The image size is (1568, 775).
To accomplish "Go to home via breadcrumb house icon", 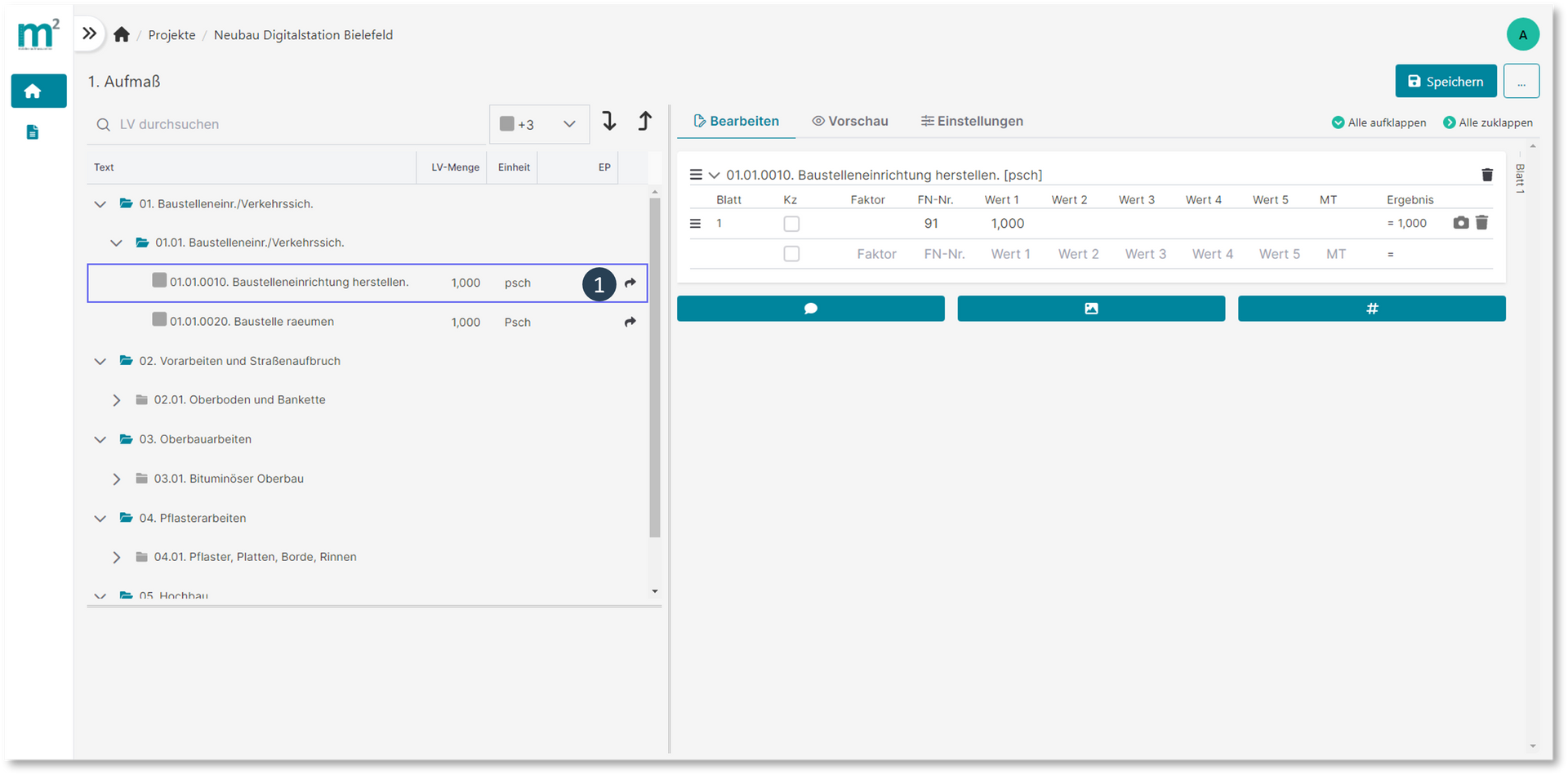I will click(x=122, y=34).
